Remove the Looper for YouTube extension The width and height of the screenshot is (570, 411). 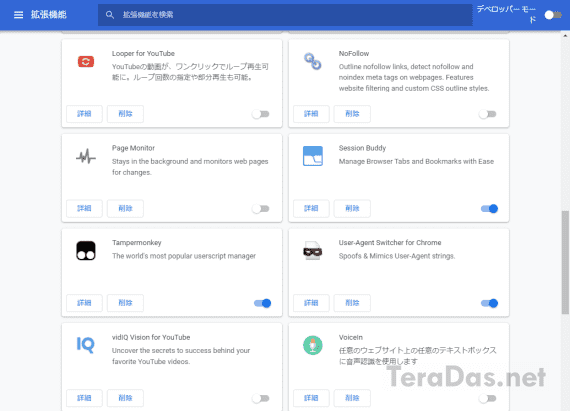click(x=125, y=114)
